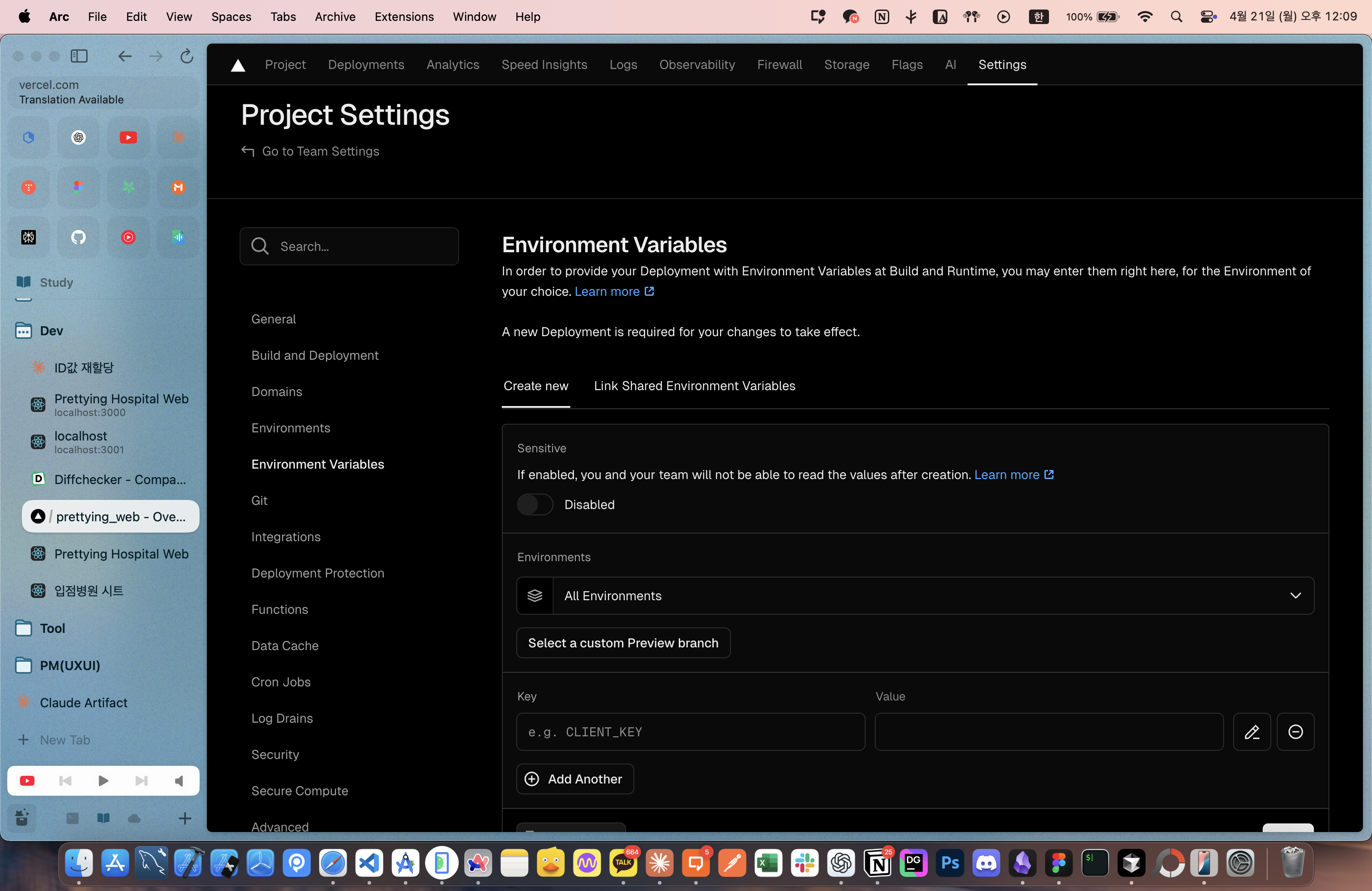
Task: Click the Vercel triangle logo
Action: point(237,65)
